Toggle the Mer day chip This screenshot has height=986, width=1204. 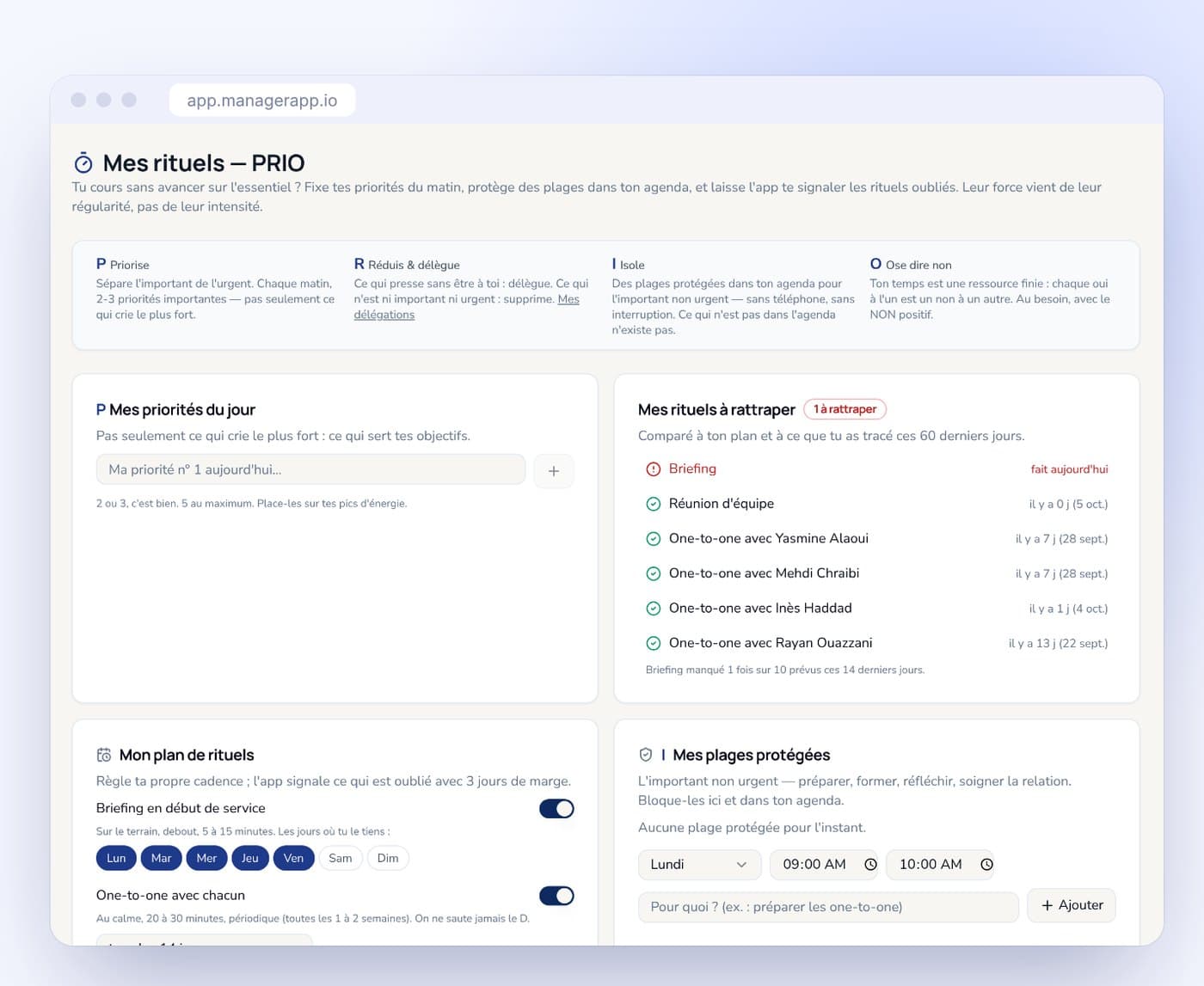click(x=206, y=858)
